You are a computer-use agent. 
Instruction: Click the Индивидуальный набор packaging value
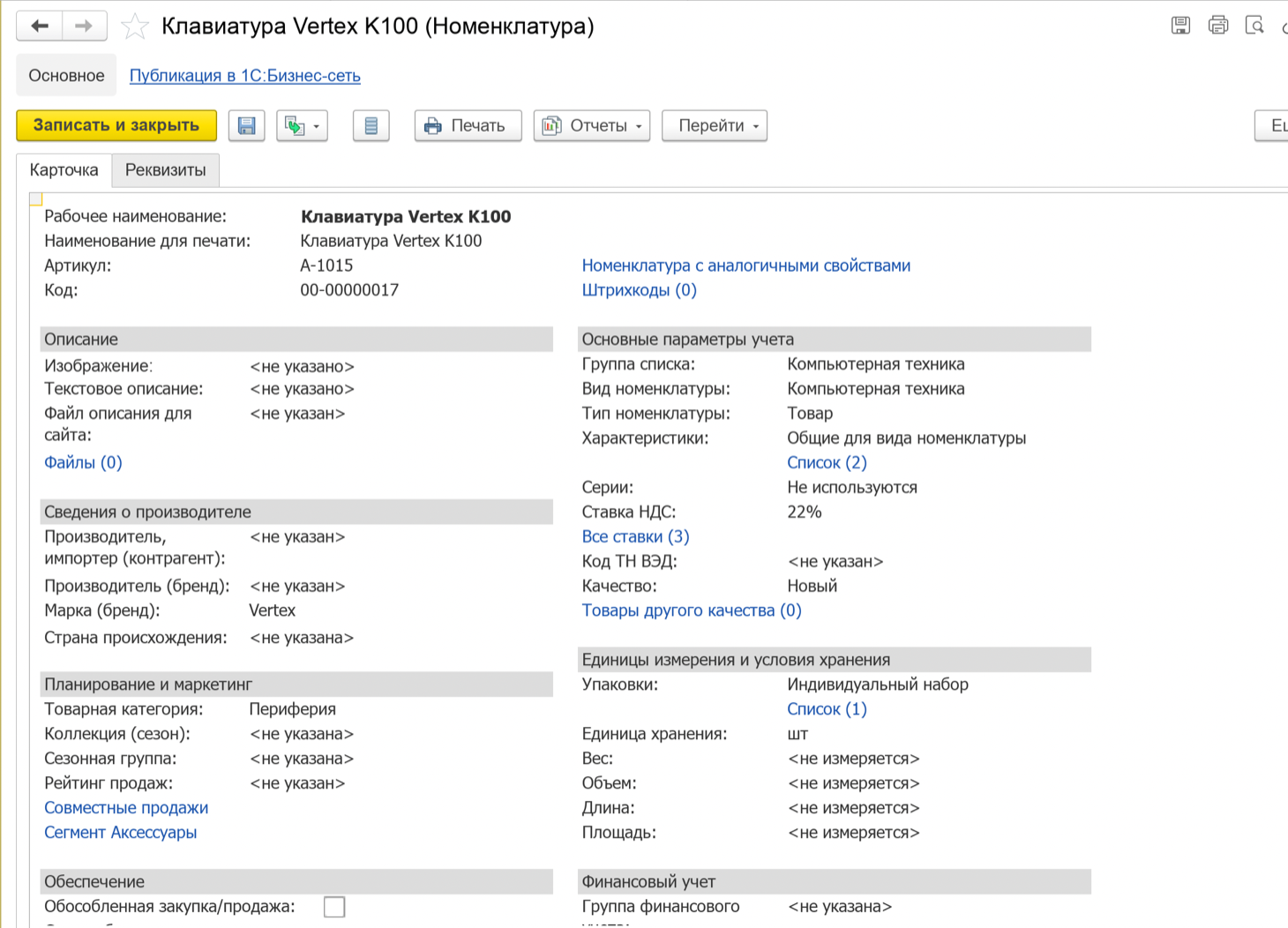(x=878, y=685)
